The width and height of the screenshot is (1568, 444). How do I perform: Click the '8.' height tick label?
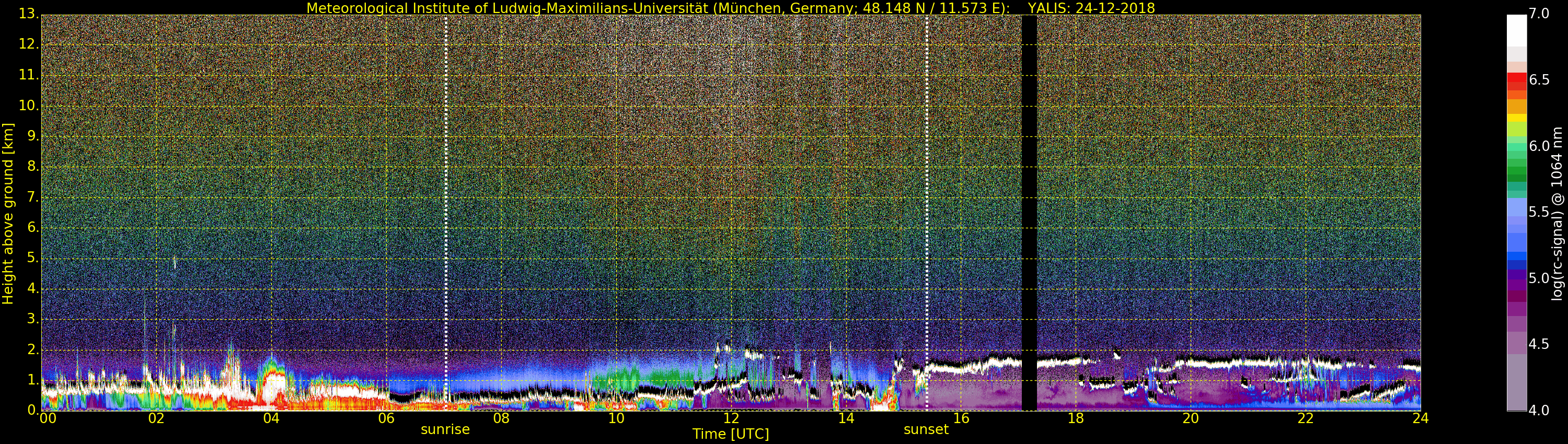[x=33, y=166]
